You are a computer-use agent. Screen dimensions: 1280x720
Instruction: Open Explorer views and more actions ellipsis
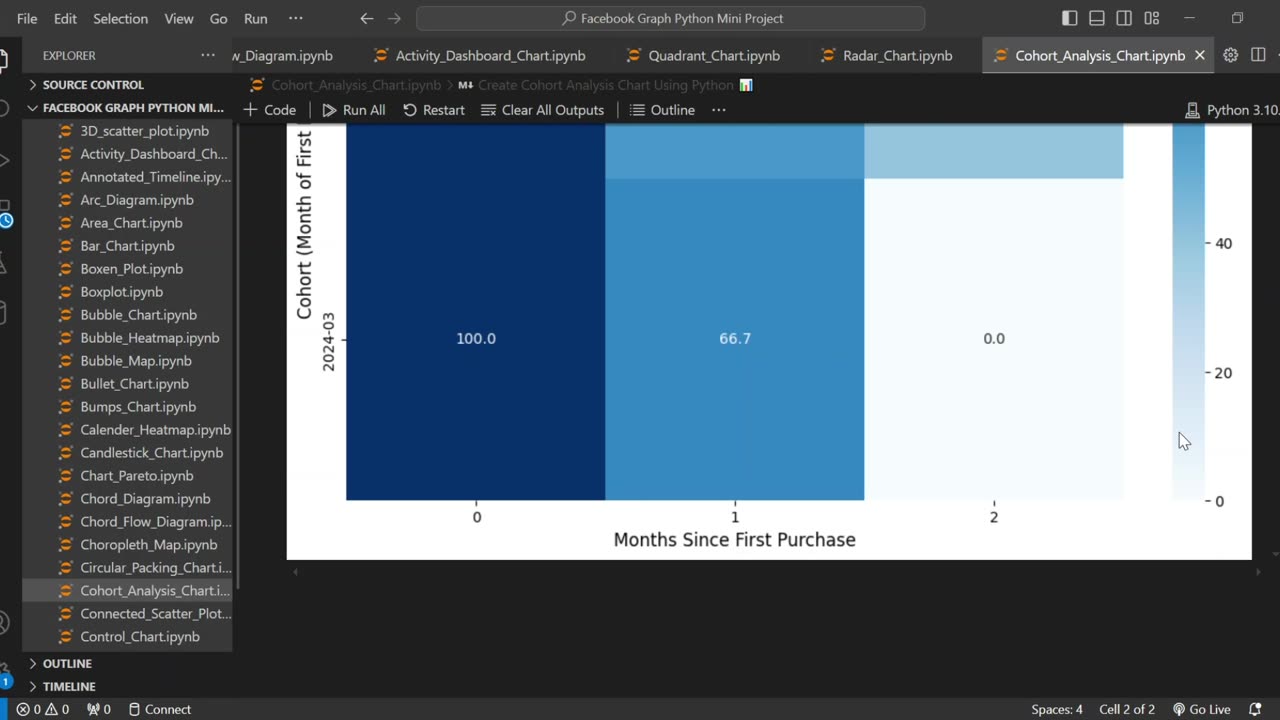tap(208, 55)
